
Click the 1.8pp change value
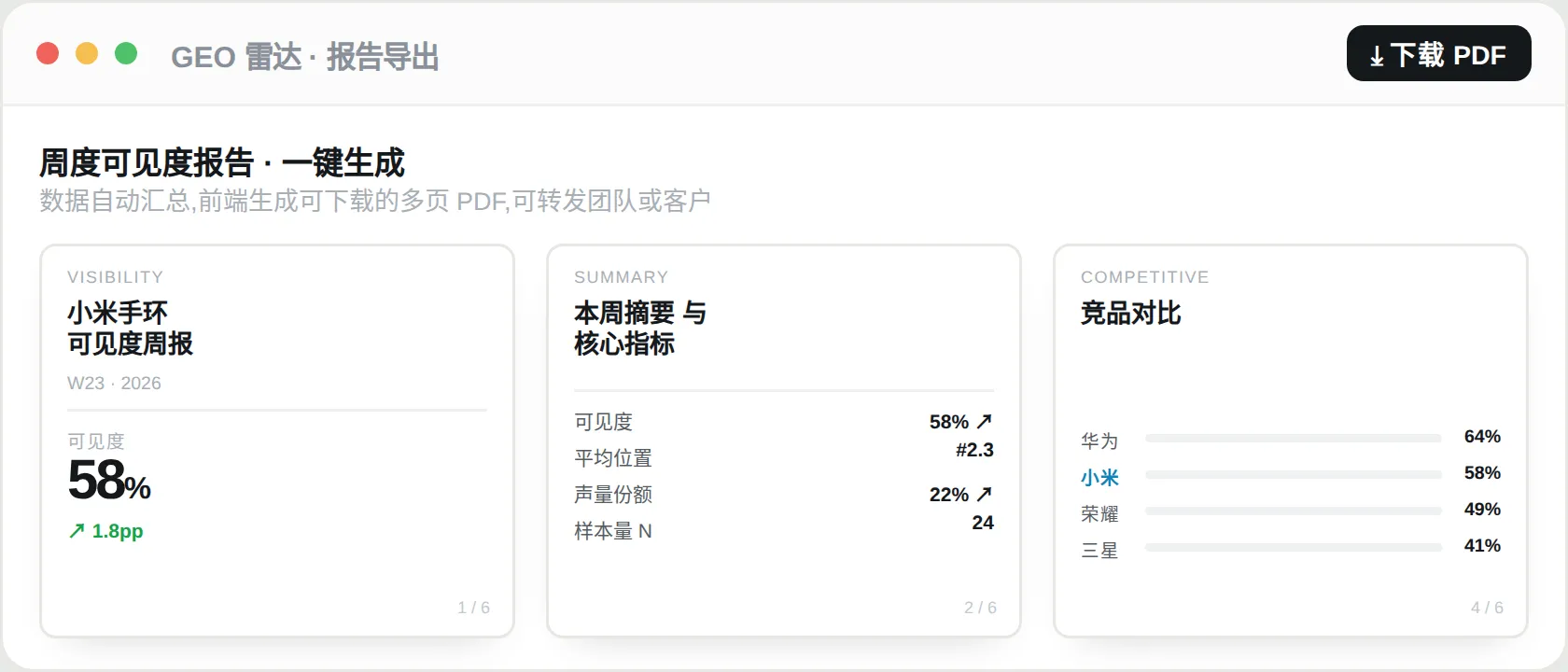pos(118,531)
